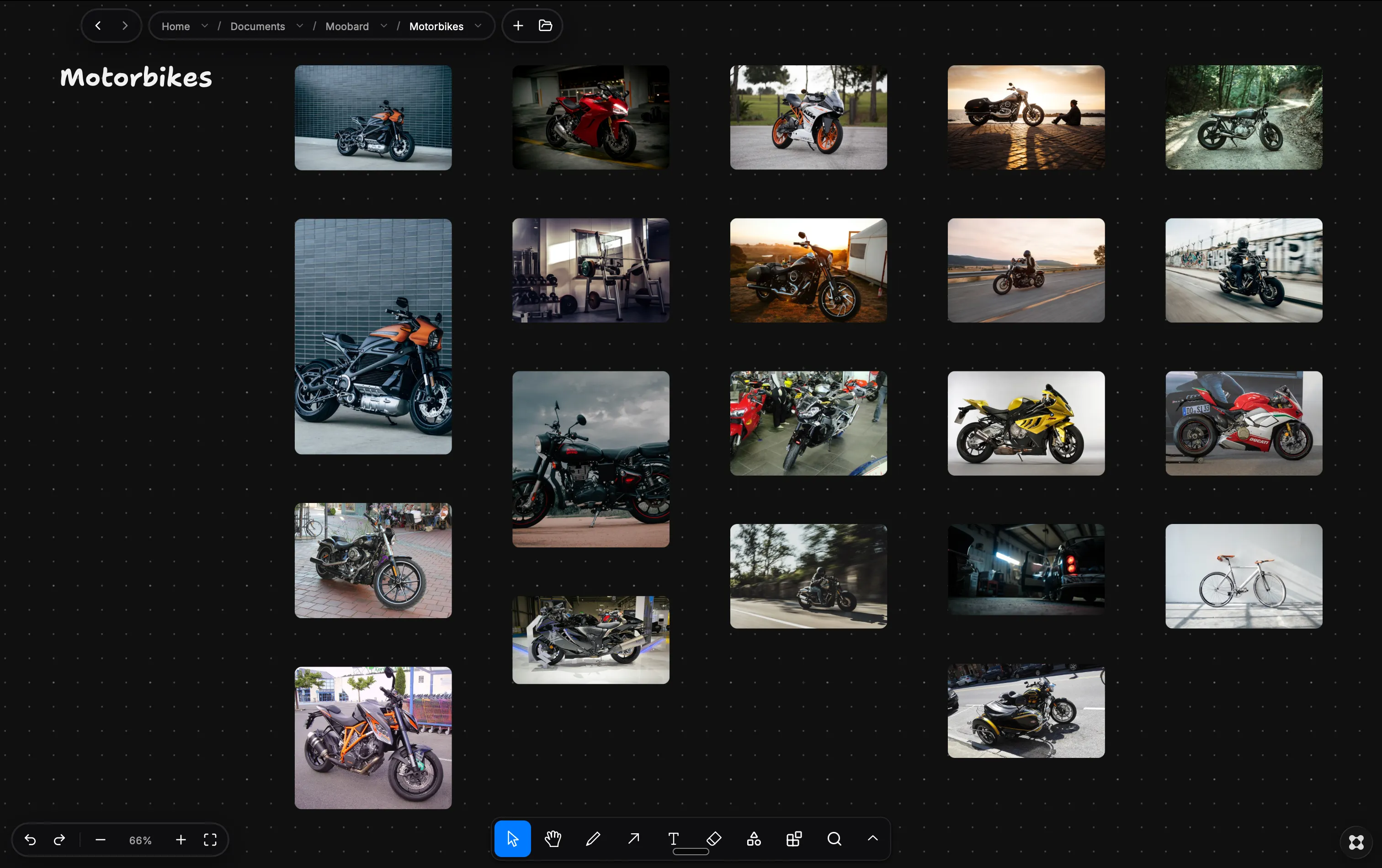Open the search tool in bottom toolbar
This screenshot has height=868, width=1382.
[x=835, y=839]
